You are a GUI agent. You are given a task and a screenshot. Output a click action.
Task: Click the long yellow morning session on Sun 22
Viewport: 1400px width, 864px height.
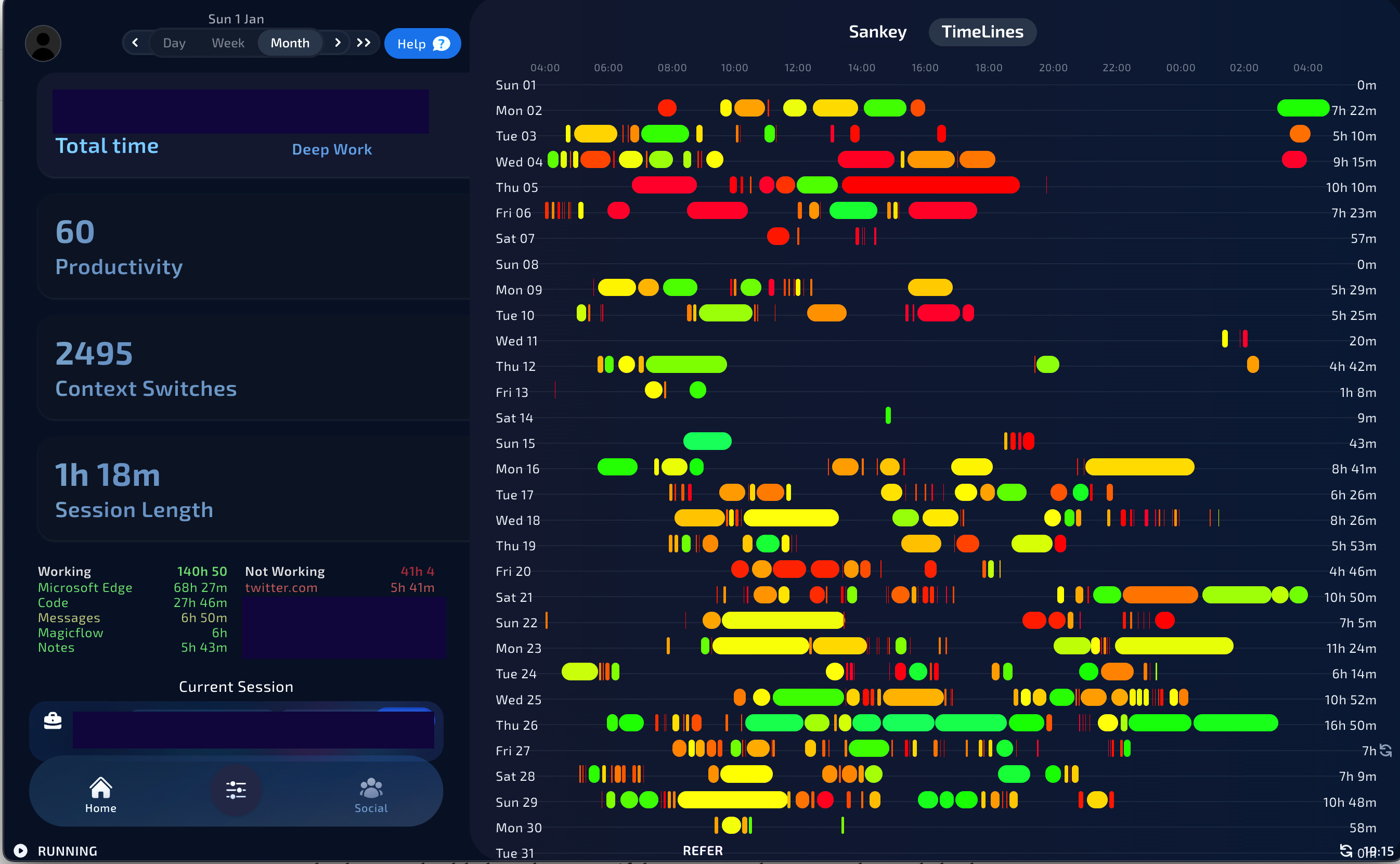click(783, 621)
